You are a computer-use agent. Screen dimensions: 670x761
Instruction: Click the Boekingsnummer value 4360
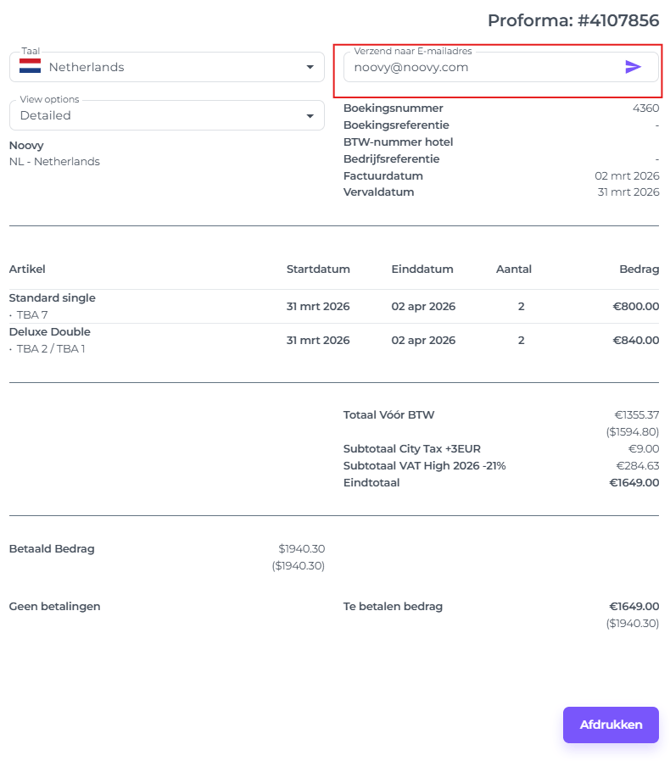pos(645,108)
